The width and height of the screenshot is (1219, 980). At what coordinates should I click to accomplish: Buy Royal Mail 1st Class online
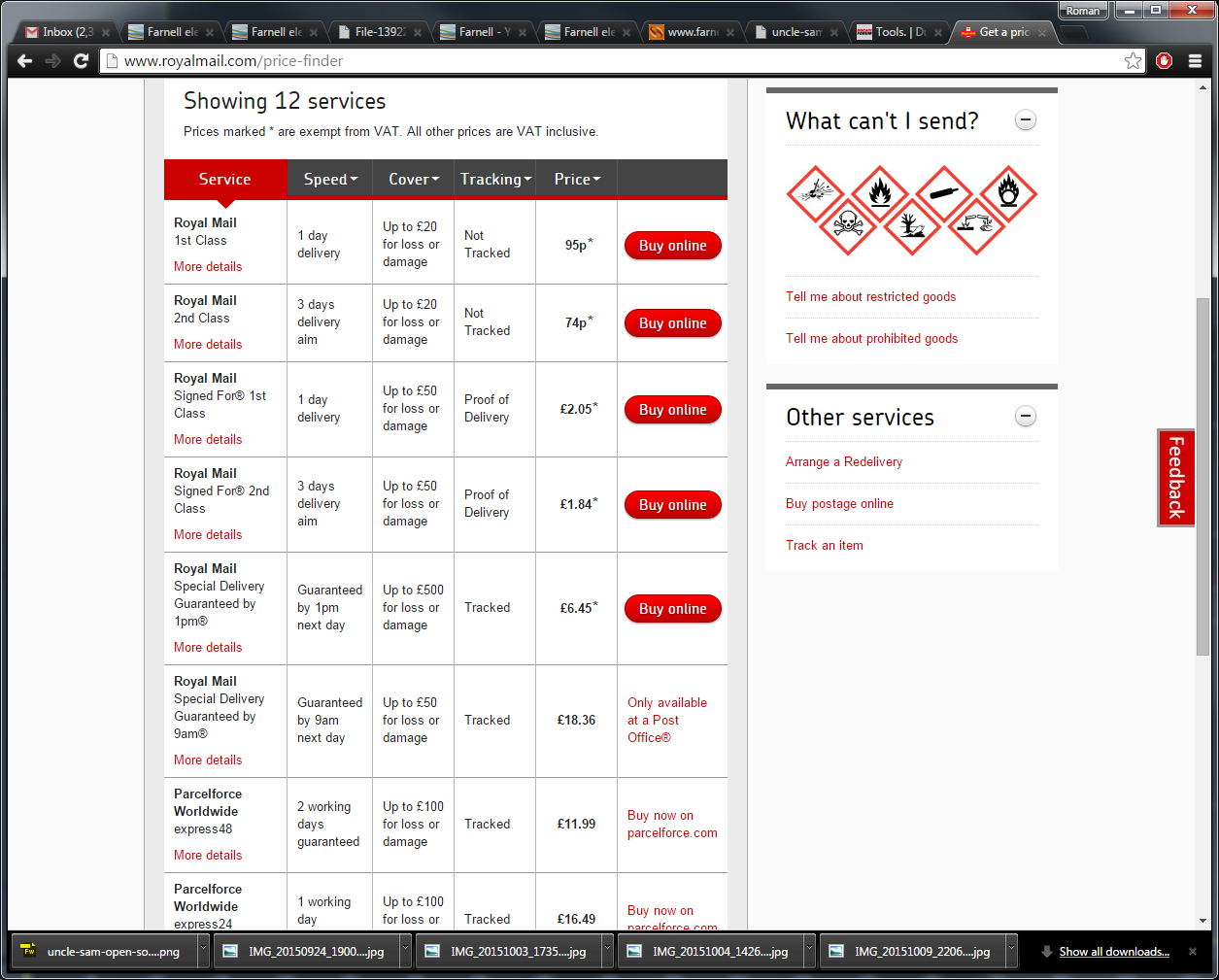[x=672, y=246]
